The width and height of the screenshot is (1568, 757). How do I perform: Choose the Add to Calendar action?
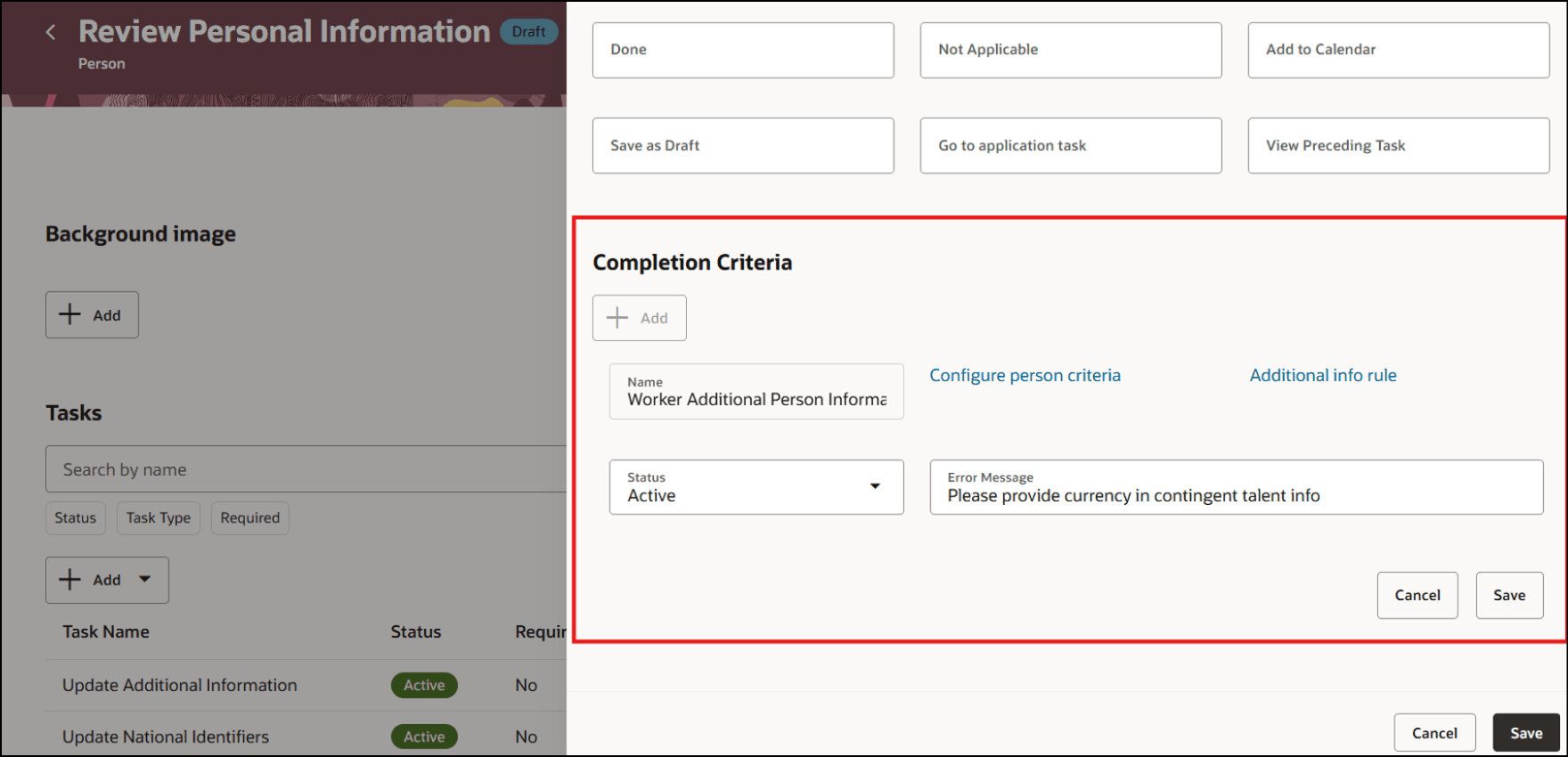[x=1399, y=50]
